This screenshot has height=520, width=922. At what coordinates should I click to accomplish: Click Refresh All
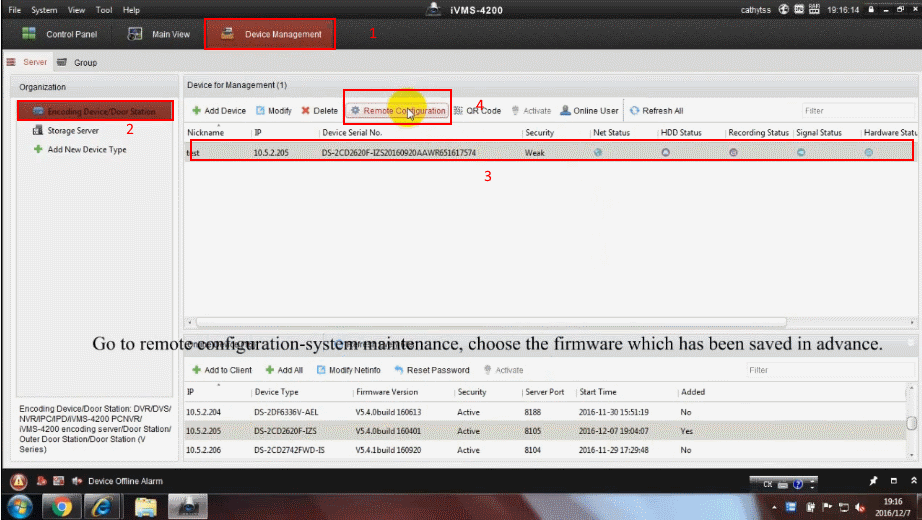[656, 111]
